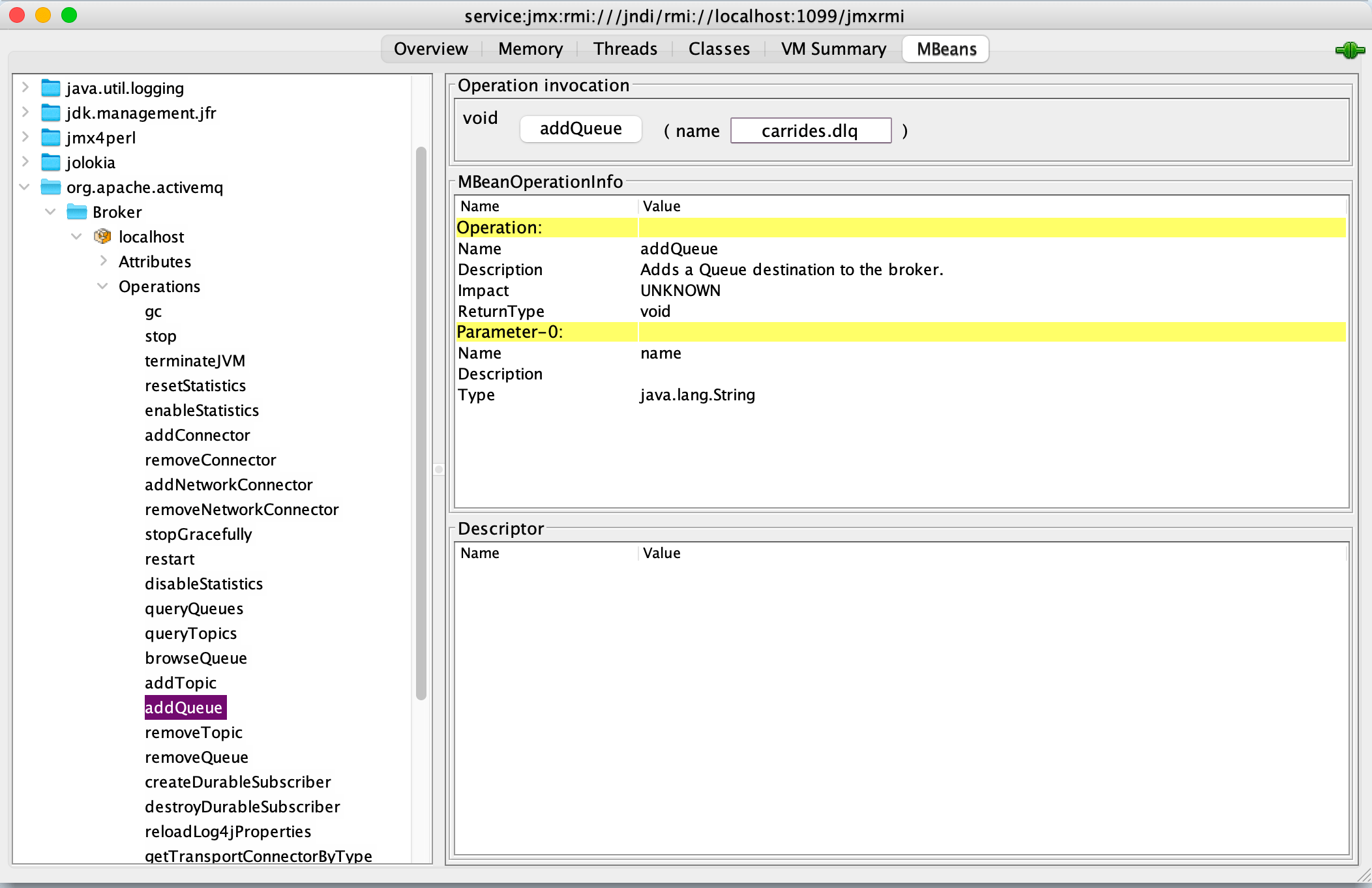Select the stopGracefully operation
Image resolution: width=1372 pixels, height=888 pixels.
pos(198,534)
